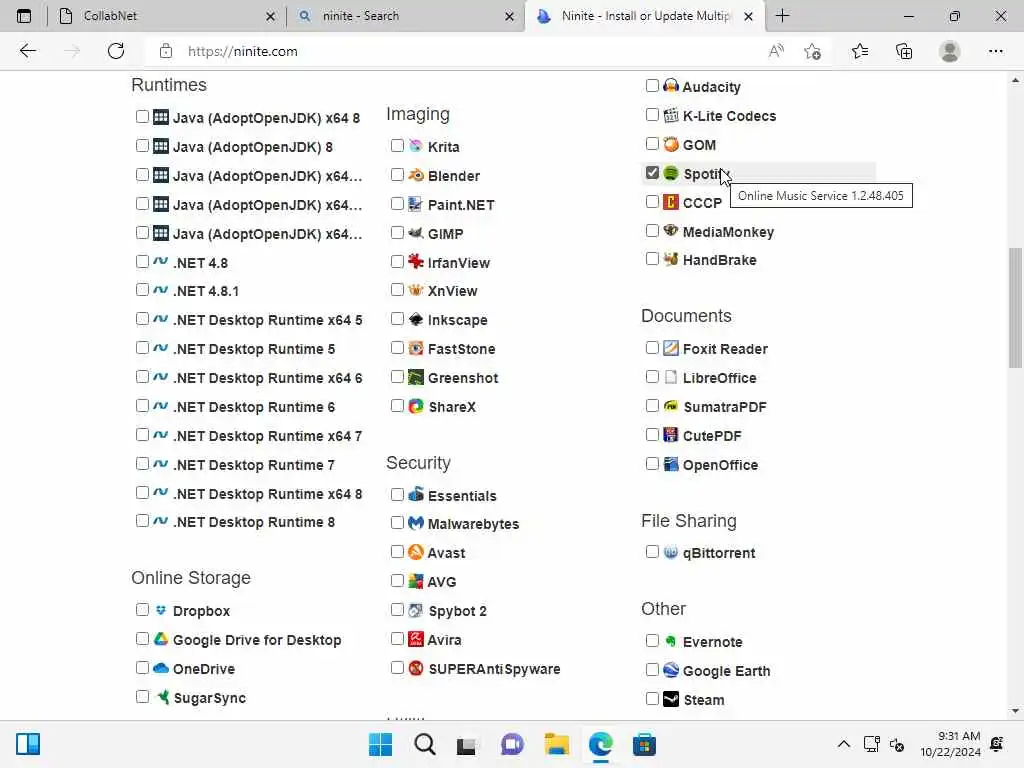Select the LibreOffice checkbox
The width and height of the screenshot is (1024, 768).
[652, 377]
